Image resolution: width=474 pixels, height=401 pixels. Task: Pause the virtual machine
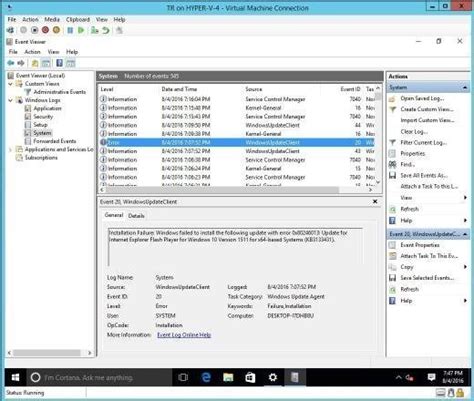[x=70, y=30]
